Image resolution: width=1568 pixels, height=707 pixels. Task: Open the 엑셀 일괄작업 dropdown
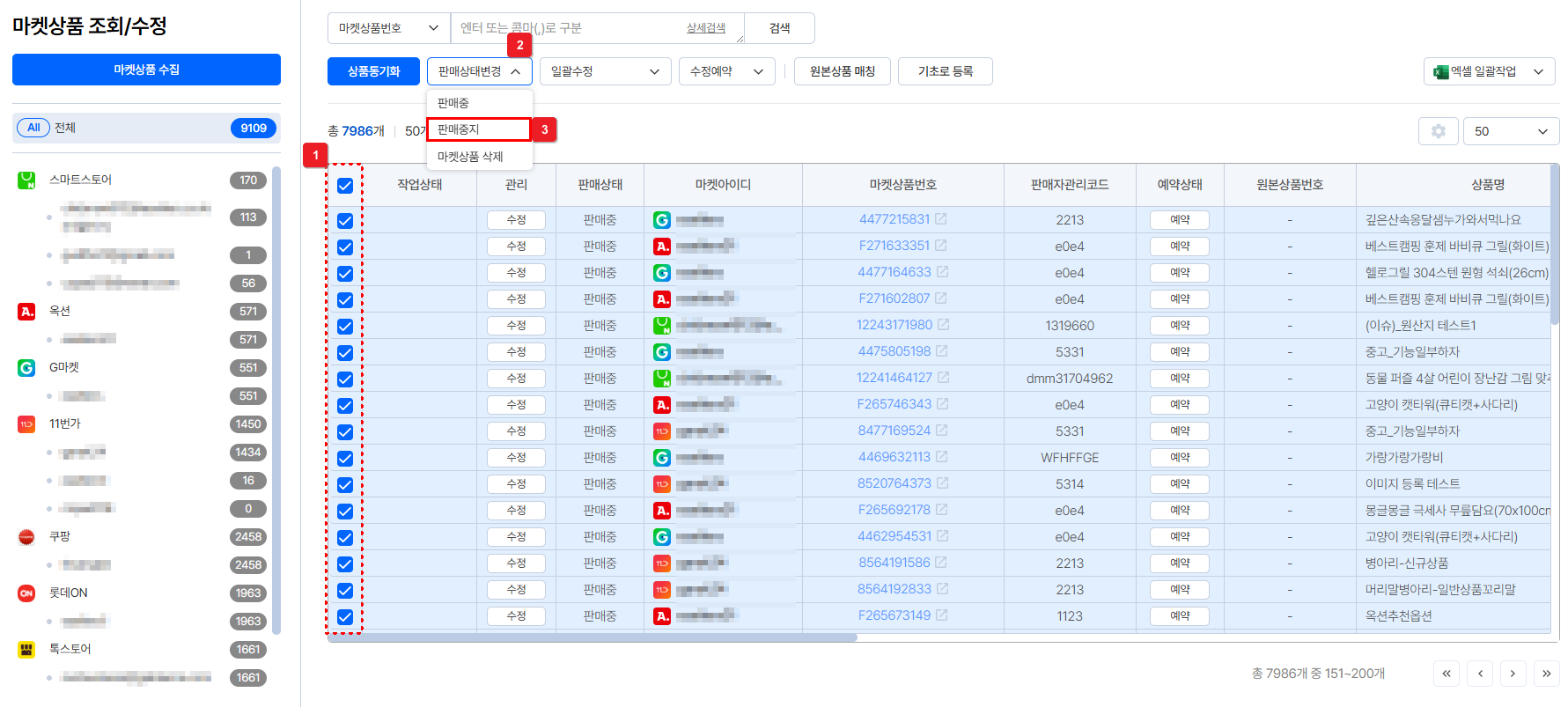(1491, 71)
